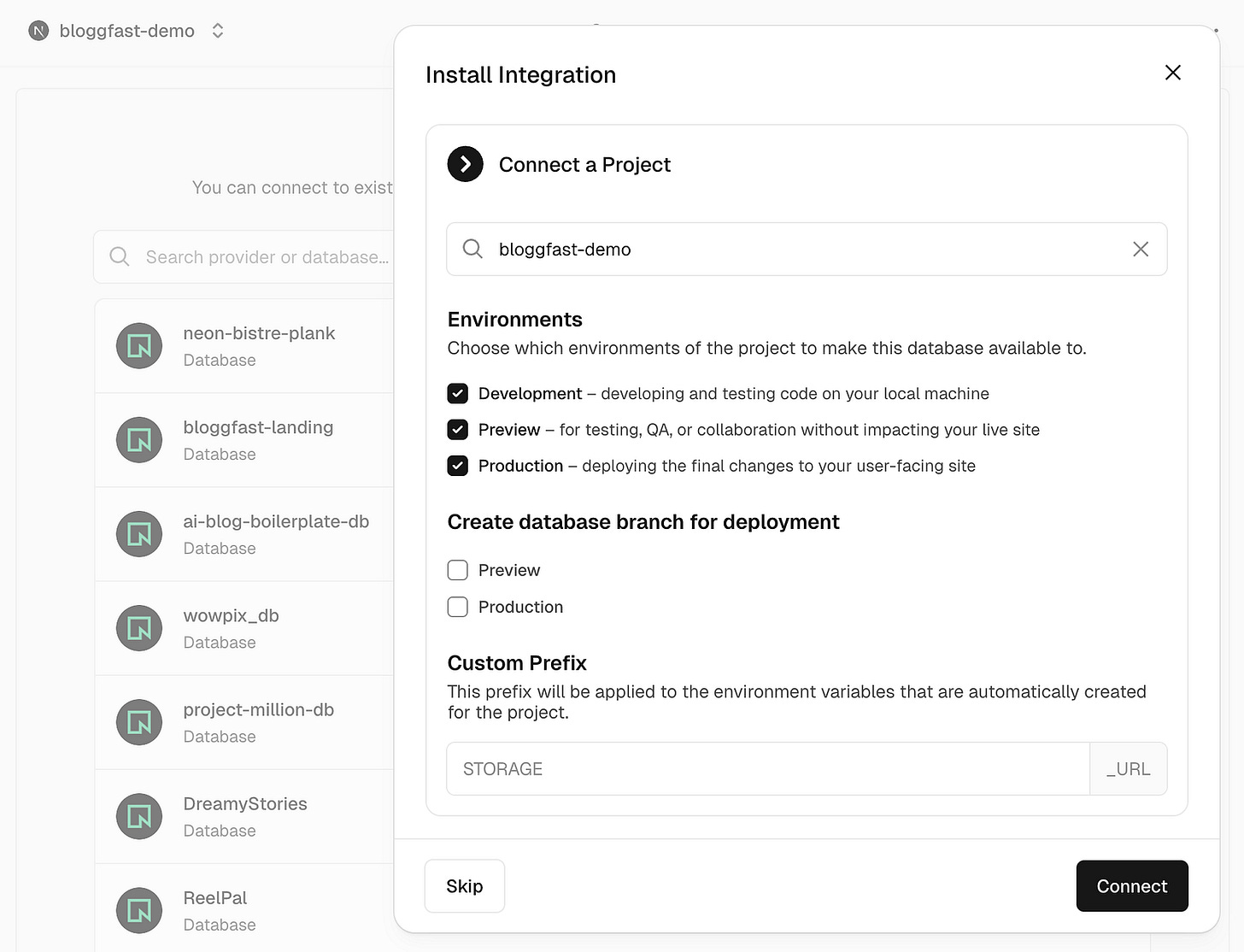1244x952 pixels.
Task: Click the DreamyStories database icon
Action: point(138,816)
